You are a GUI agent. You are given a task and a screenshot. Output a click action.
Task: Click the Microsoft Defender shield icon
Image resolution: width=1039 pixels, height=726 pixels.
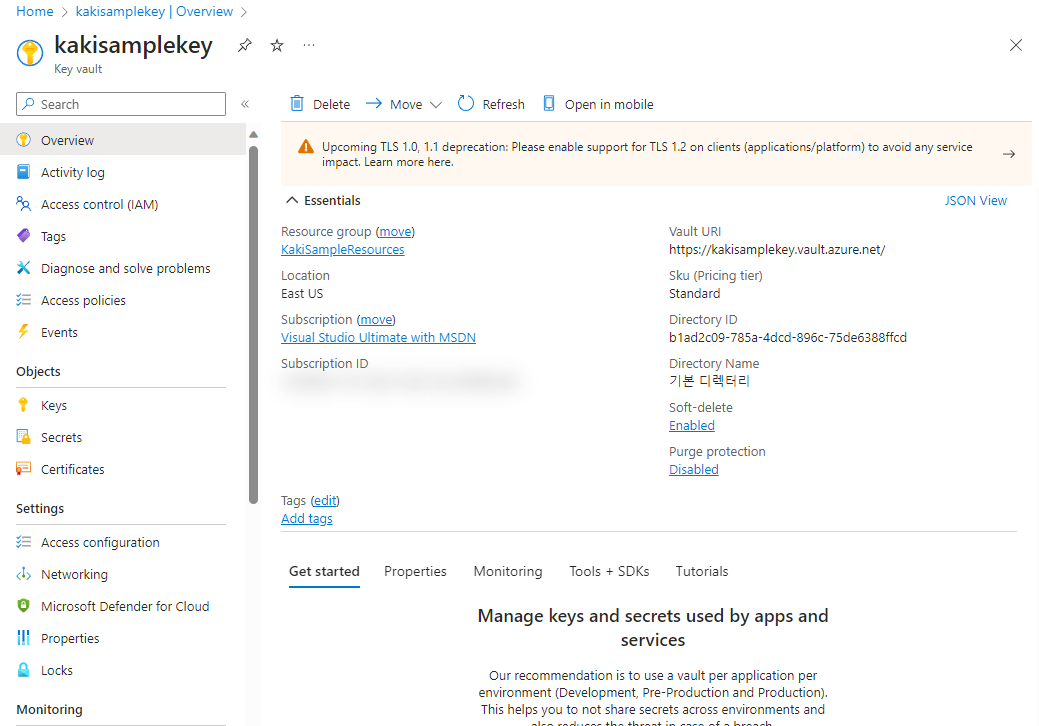pyautogui.click(x=23, y=605)
